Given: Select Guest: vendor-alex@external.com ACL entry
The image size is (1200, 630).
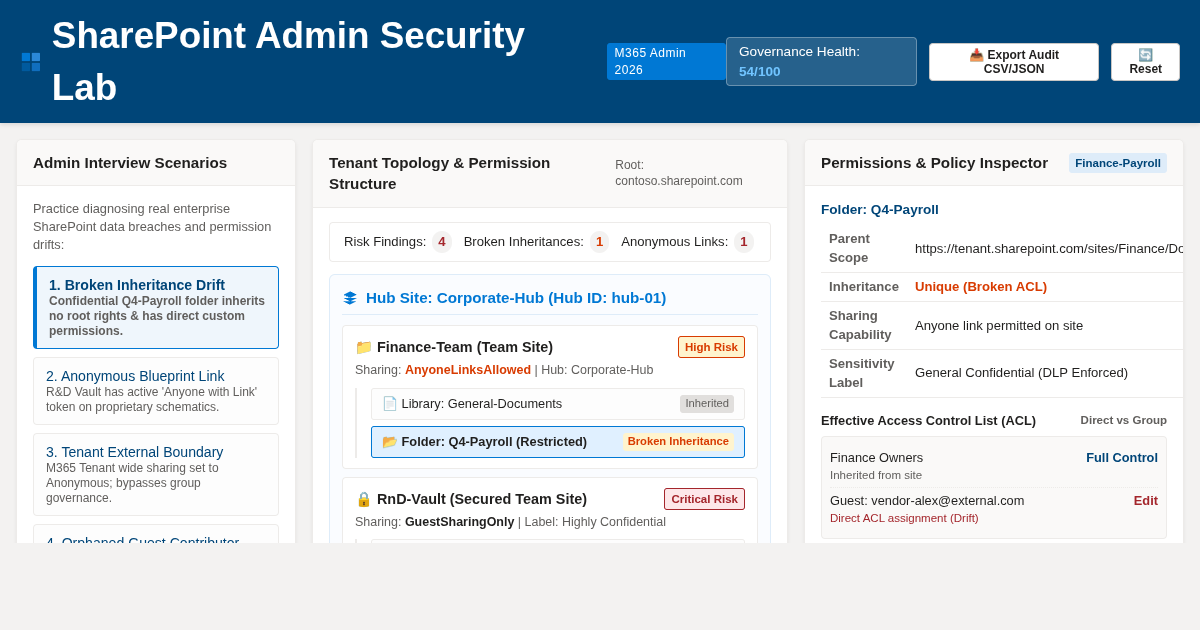Looking at the screenshot, I should (994, 509).
